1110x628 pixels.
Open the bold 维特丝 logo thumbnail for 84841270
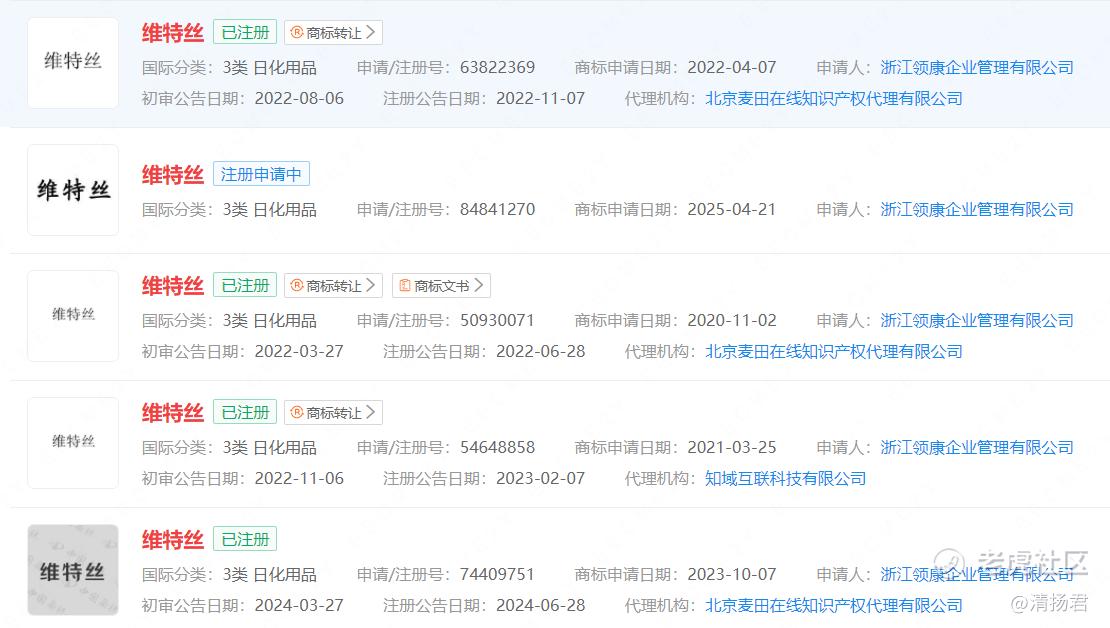click(73, 190)
